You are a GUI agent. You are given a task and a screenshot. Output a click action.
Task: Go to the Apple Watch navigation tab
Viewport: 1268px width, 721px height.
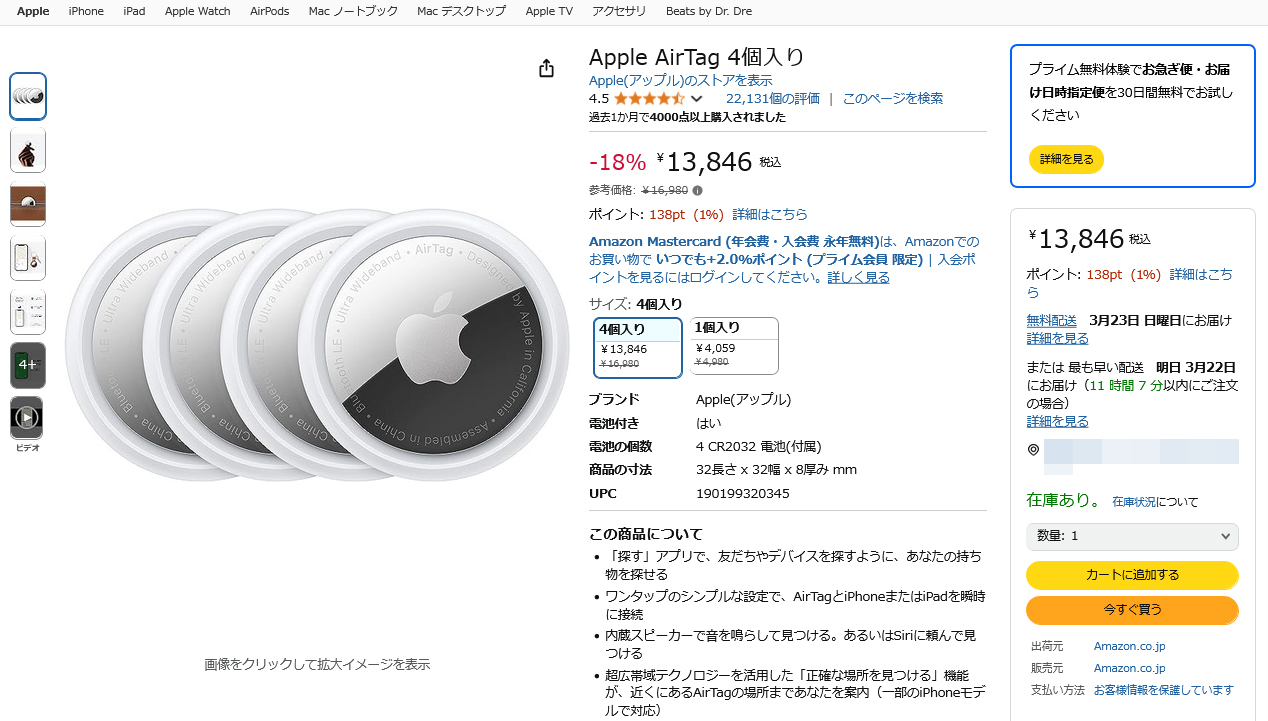click(197, 11)
